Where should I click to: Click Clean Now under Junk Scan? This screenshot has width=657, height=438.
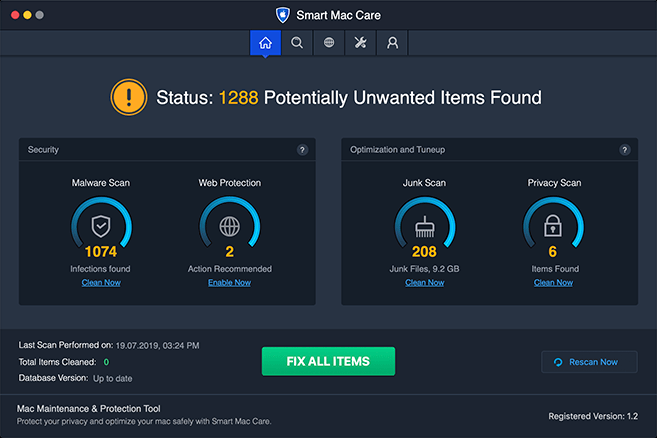click(424, 283)
